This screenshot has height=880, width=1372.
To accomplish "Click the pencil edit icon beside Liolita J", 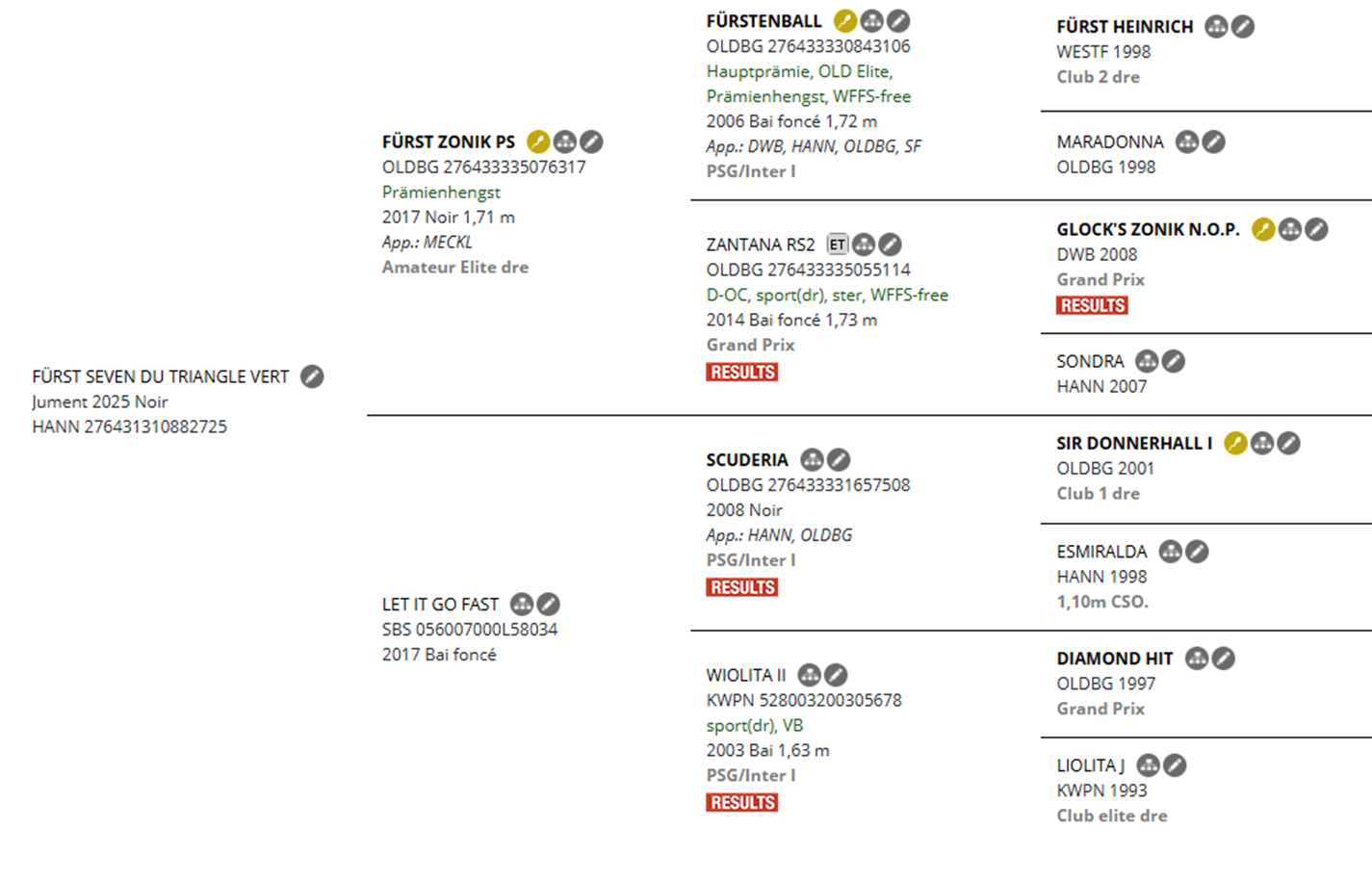I will pyautogui.click(x=1175, y=765).
